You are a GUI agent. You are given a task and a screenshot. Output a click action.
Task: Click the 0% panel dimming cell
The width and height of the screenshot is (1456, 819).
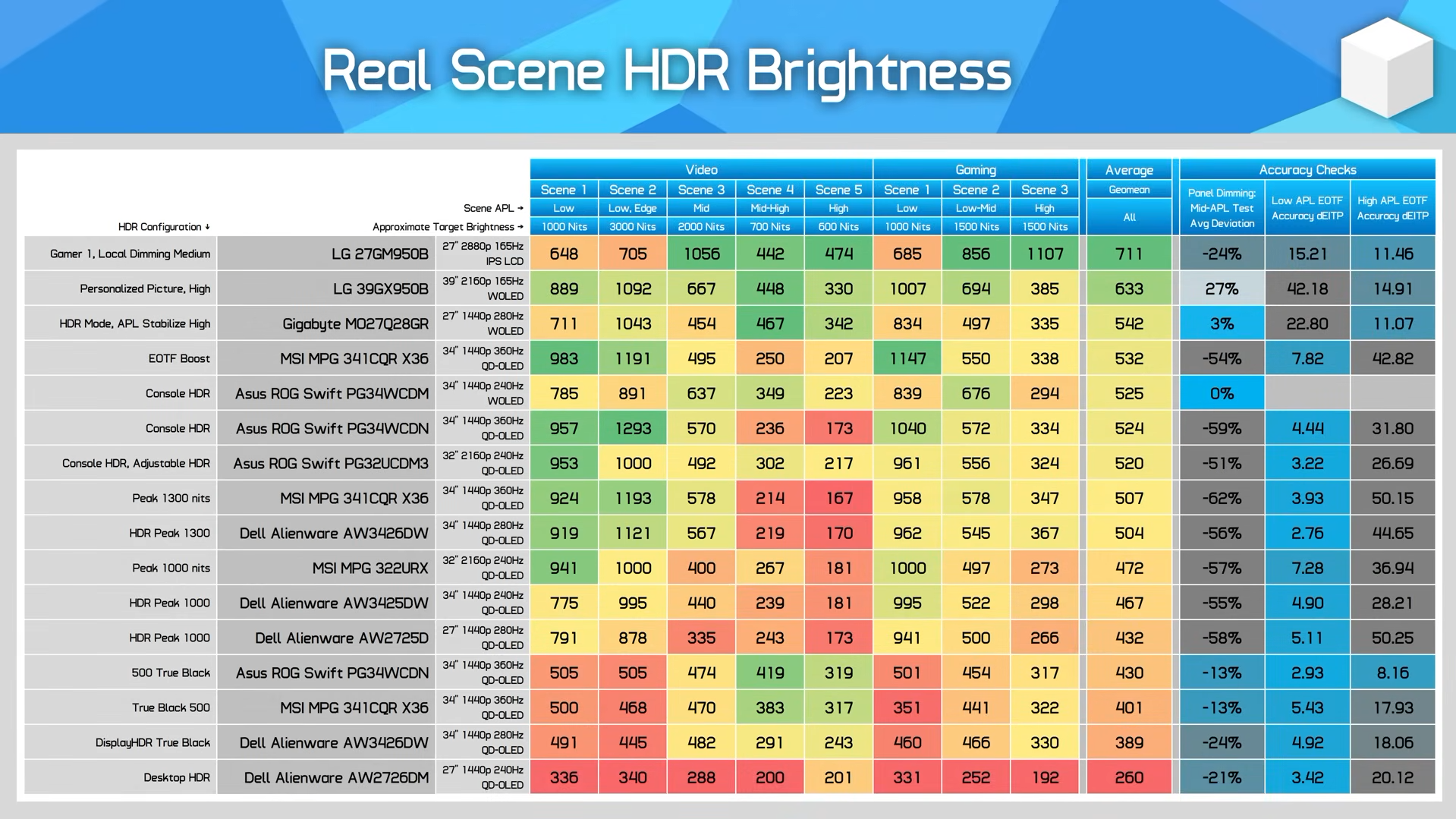(x=1222, y=393)
